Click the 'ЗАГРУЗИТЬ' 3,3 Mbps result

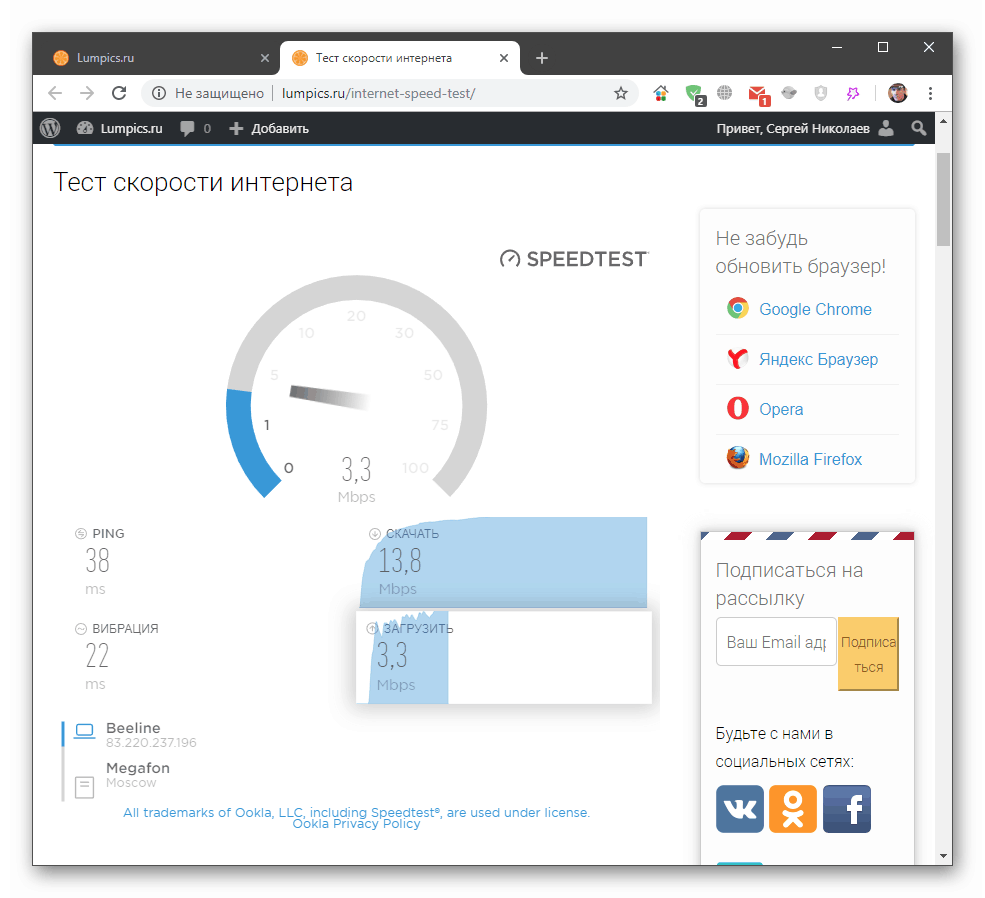point(504,657)
